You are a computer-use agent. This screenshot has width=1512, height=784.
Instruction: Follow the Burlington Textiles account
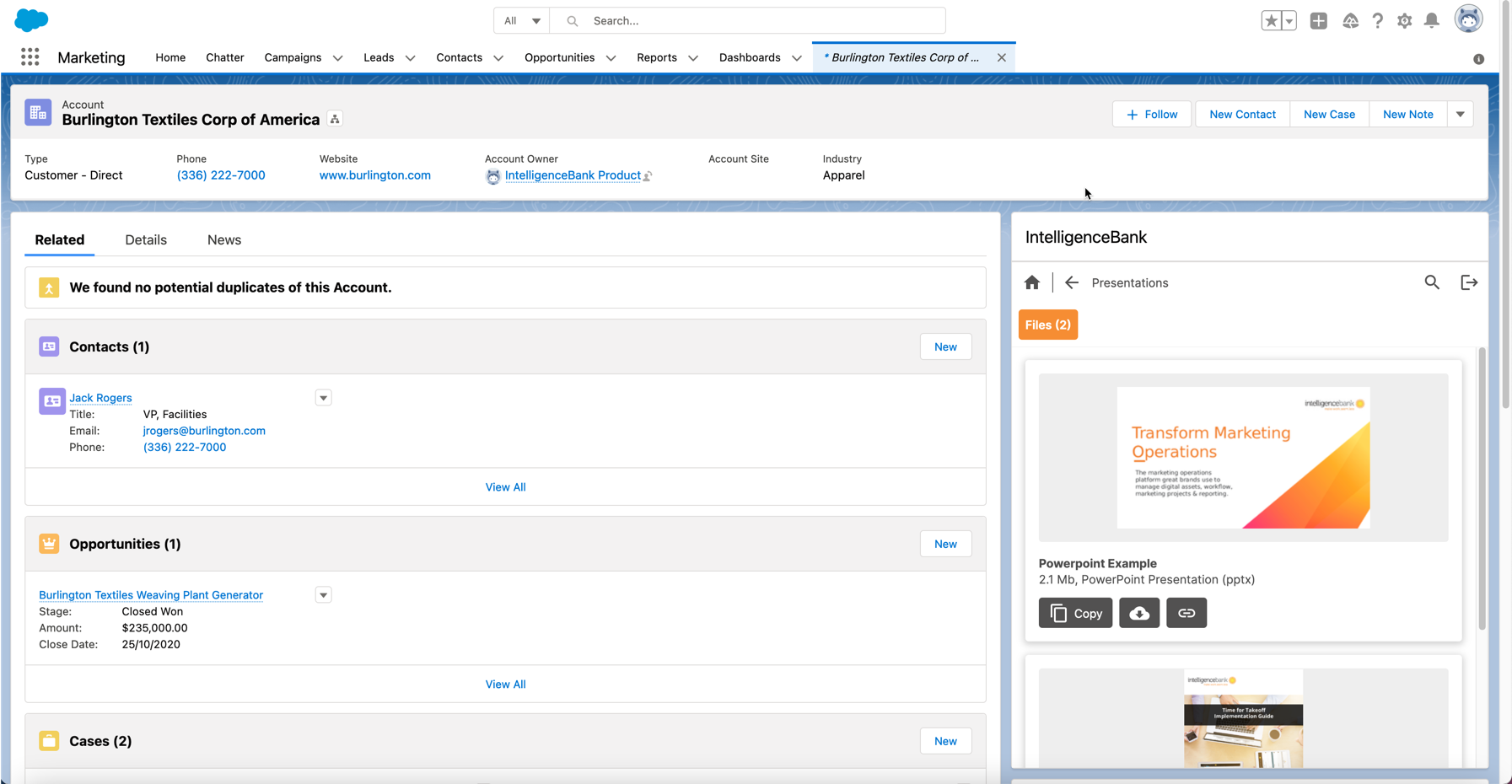click(1151, 114)
